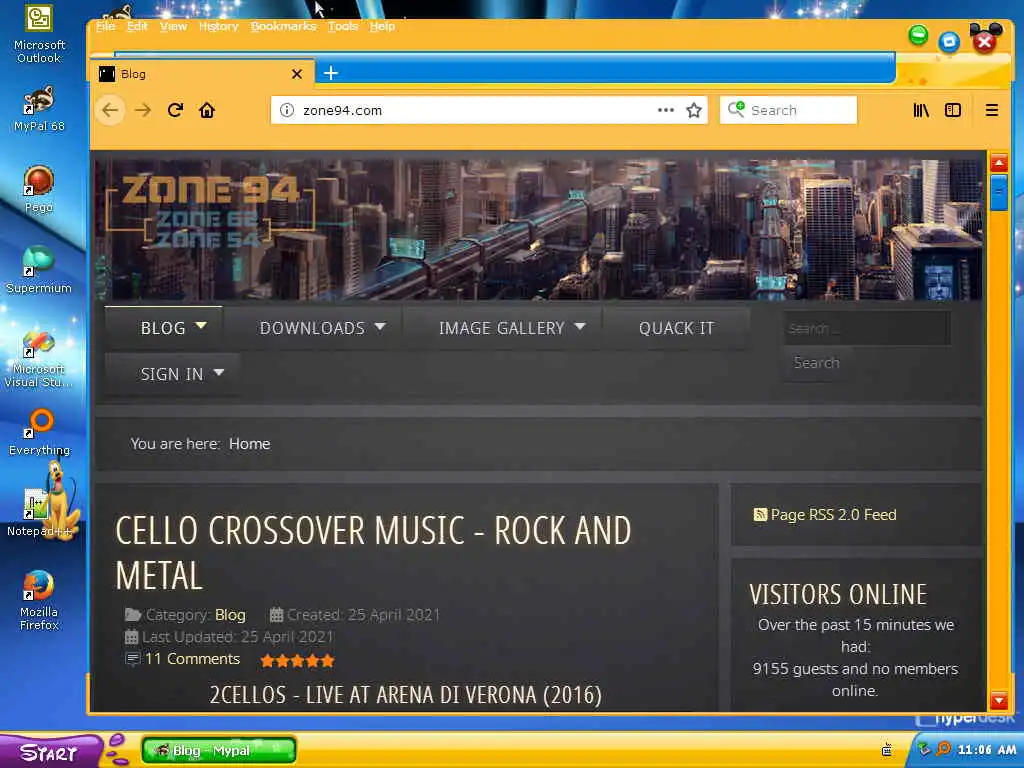Minimize the browser with green button
This screenshot has height=768, width=1024.
tap(918, 35)
